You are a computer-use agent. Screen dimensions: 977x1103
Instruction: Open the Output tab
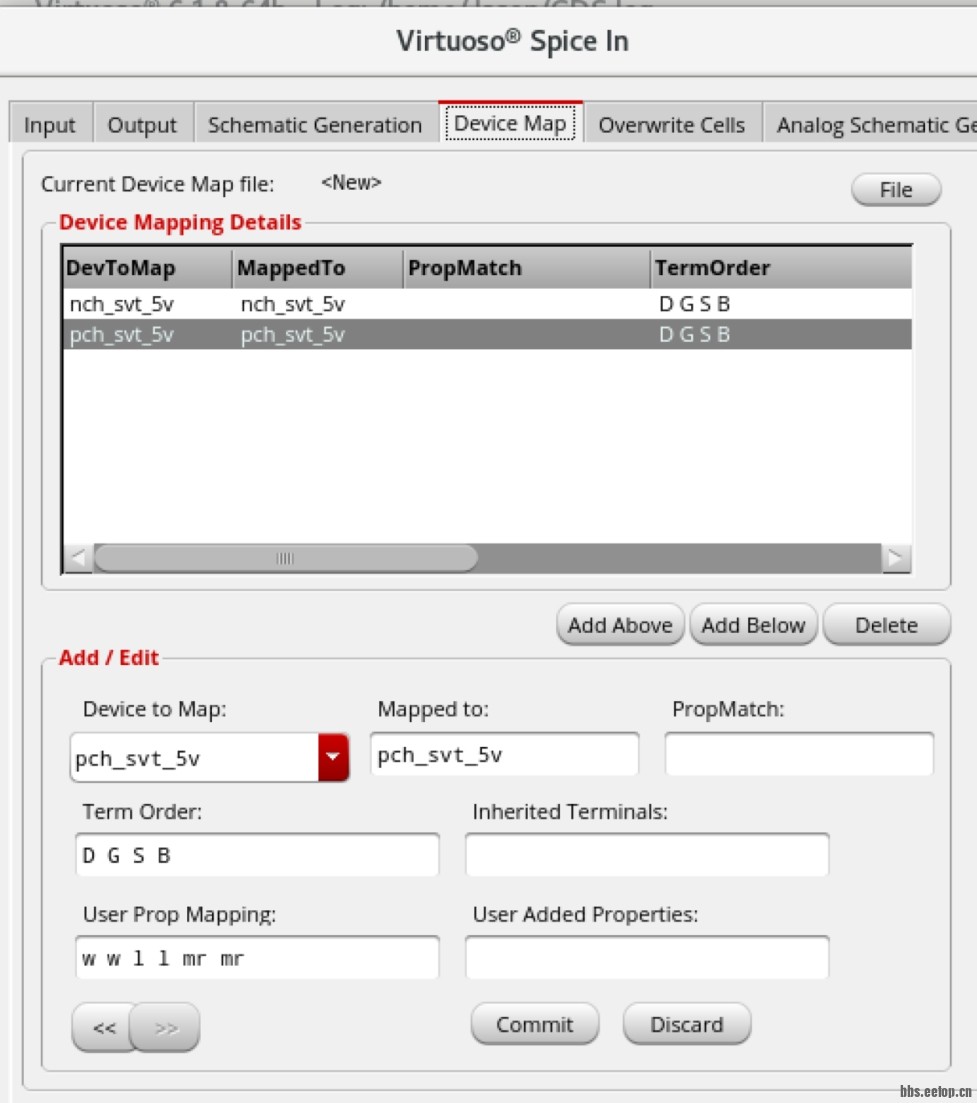(x=143, y=125)
